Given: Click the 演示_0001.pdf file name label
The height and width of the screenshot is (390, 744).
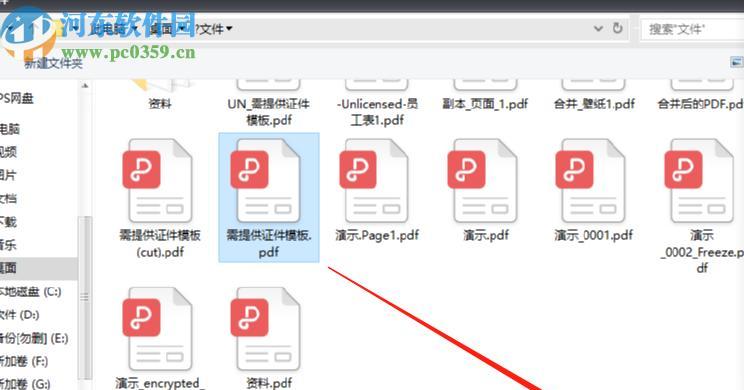Looking at the screenshot, I should point(594,235).
